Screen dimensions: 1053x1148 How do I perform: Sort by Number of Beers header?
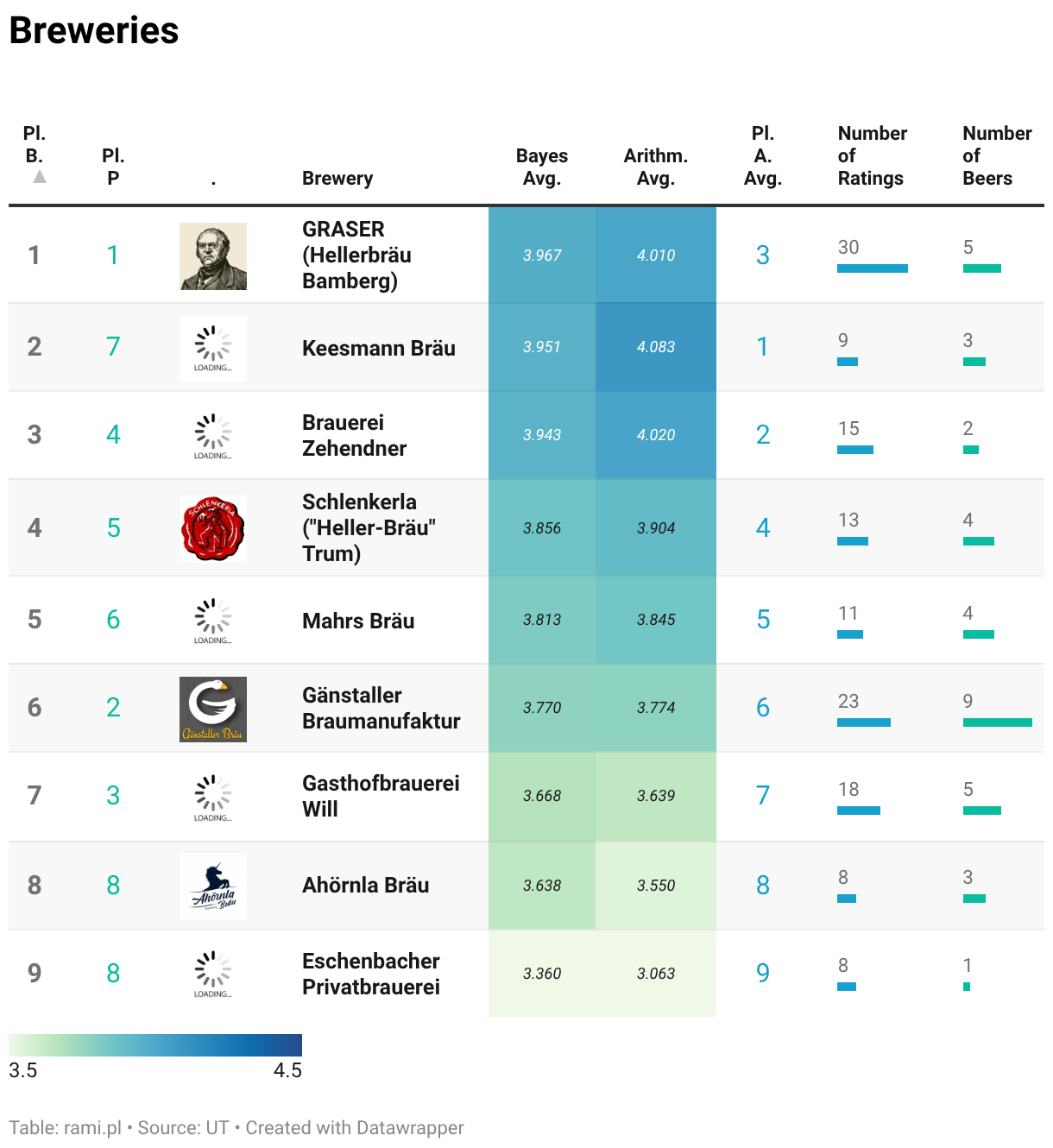(997, 155)
